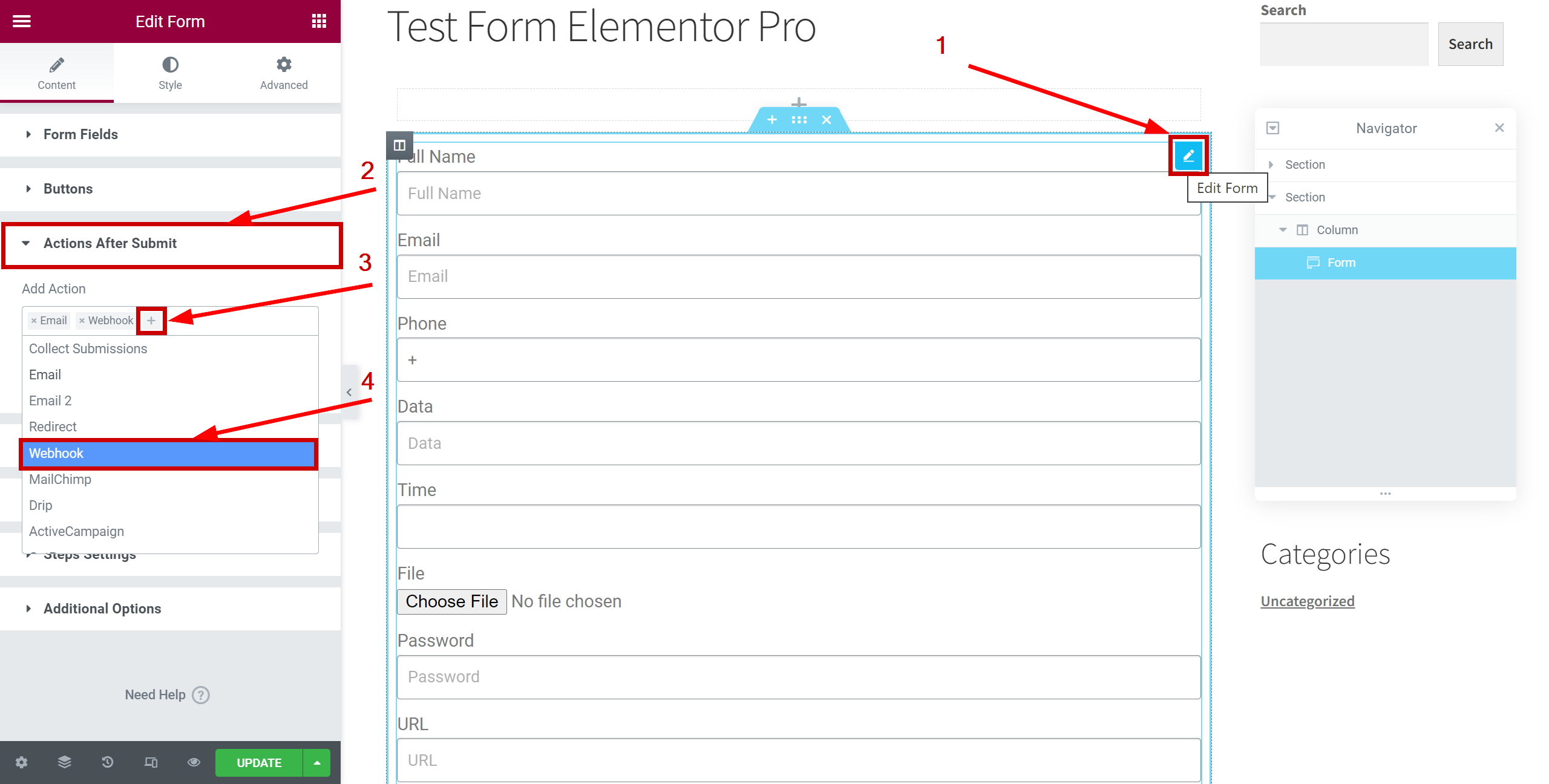Image resolution: width=1549 pixels, height=784 pixels.
Task: Click the Settings gear icon bottom-left
Action: pyautogui.click(x=22, y=762)
